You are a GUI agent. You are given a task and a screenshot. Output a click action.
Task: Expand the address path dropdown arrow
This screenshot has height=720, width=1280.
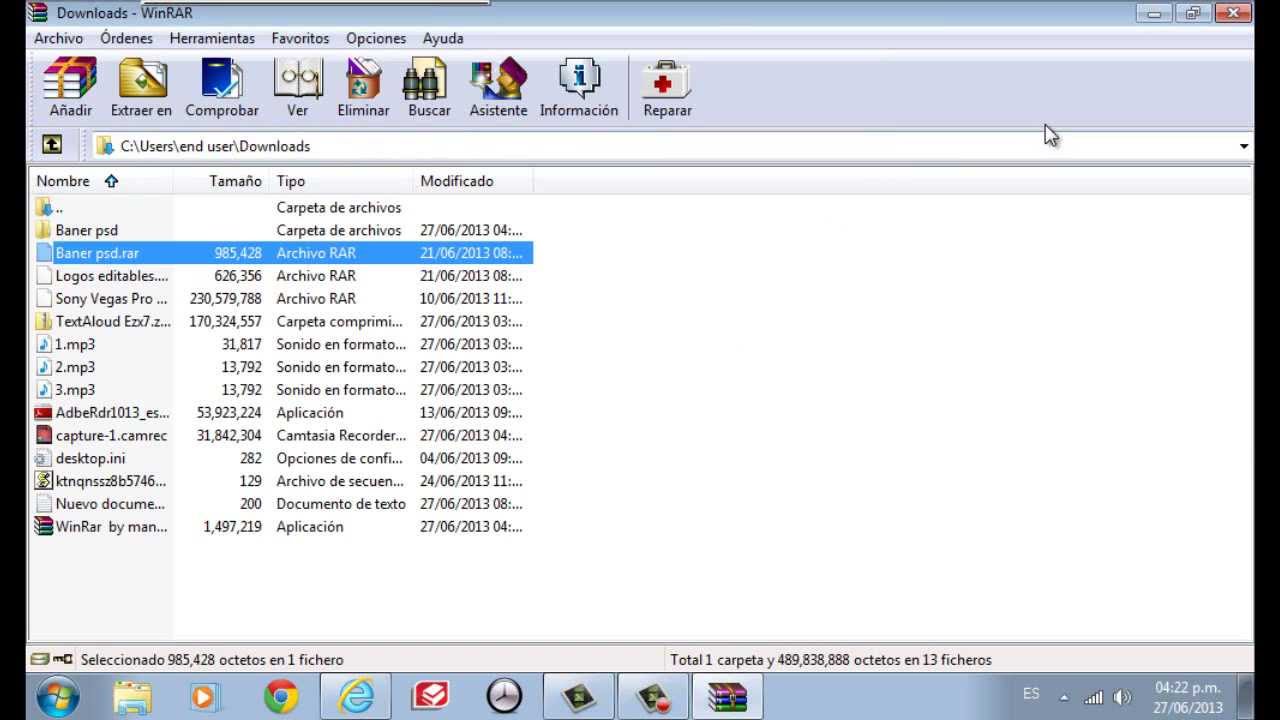[x=1244, y=146]
